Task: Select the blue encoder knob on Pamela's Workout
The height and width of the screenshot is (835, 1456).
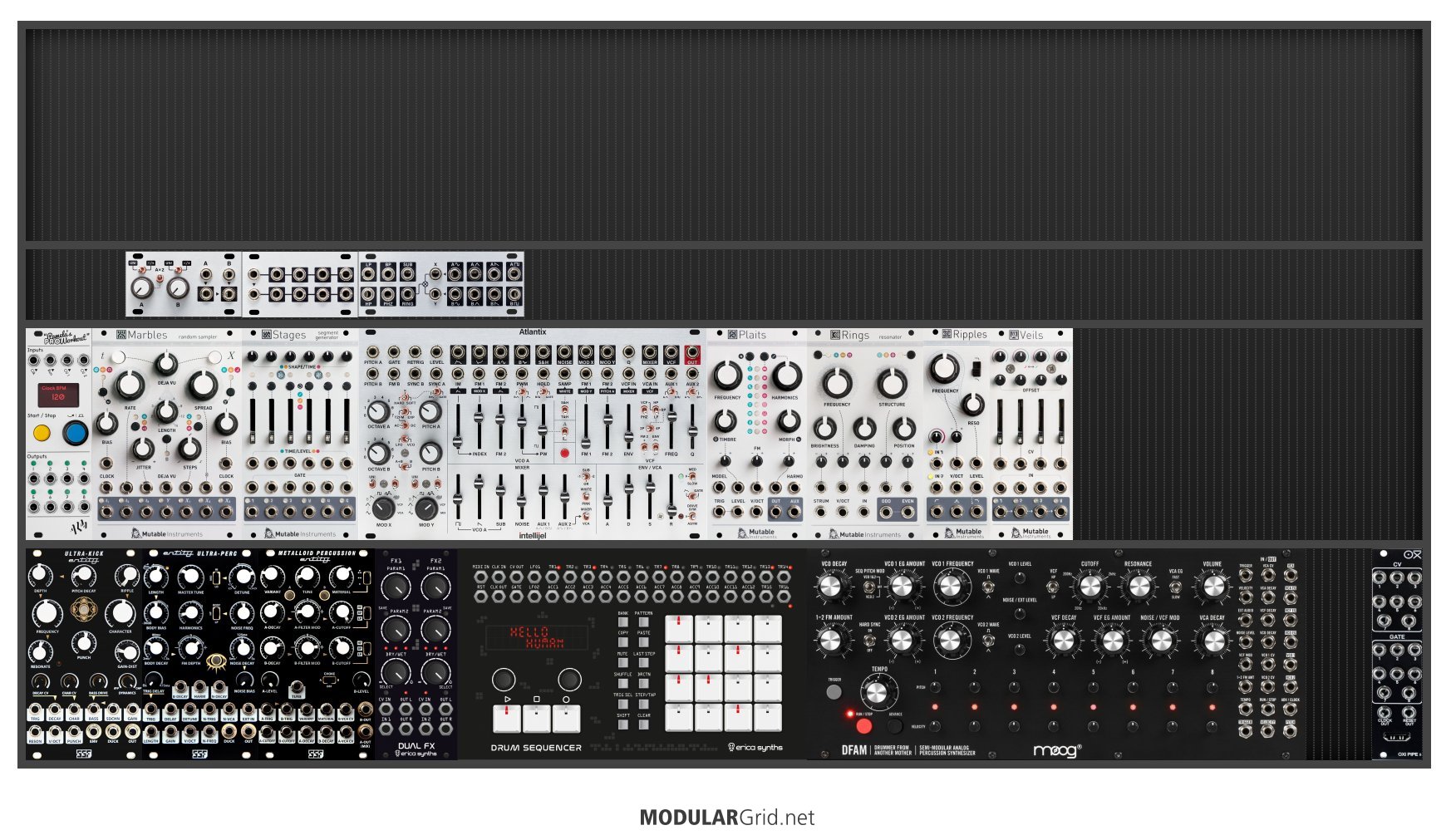Action: (x=76, y=433)
